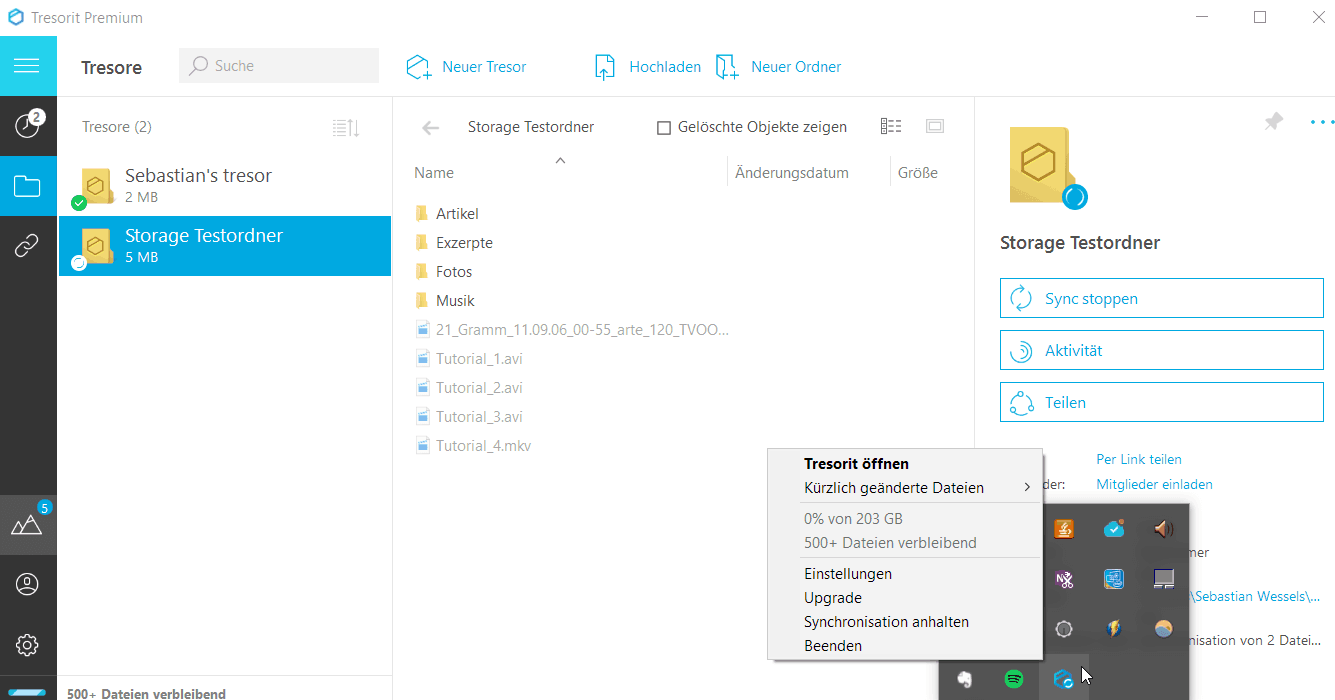The height and width of the screenshot is (700, 1335).
Task: Click the OneNote clipper tray icon
Action: coord(1064,578)
